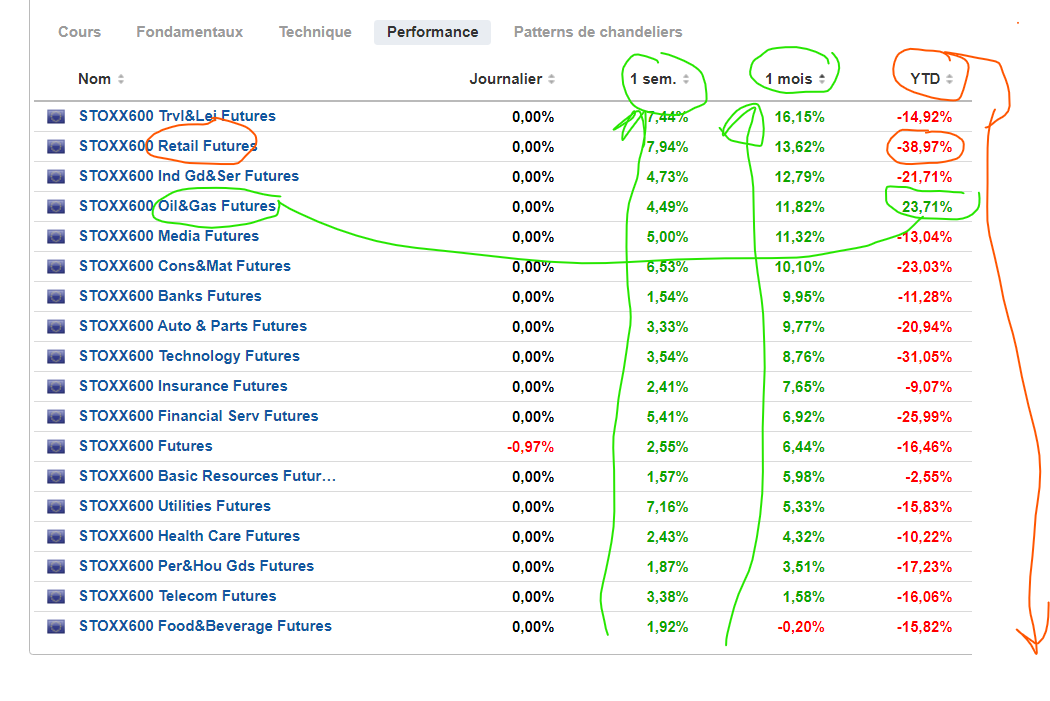Click EU flag icon beside Banks Futures
Screen dimensions: 1050x701
[x=56, y=297]
